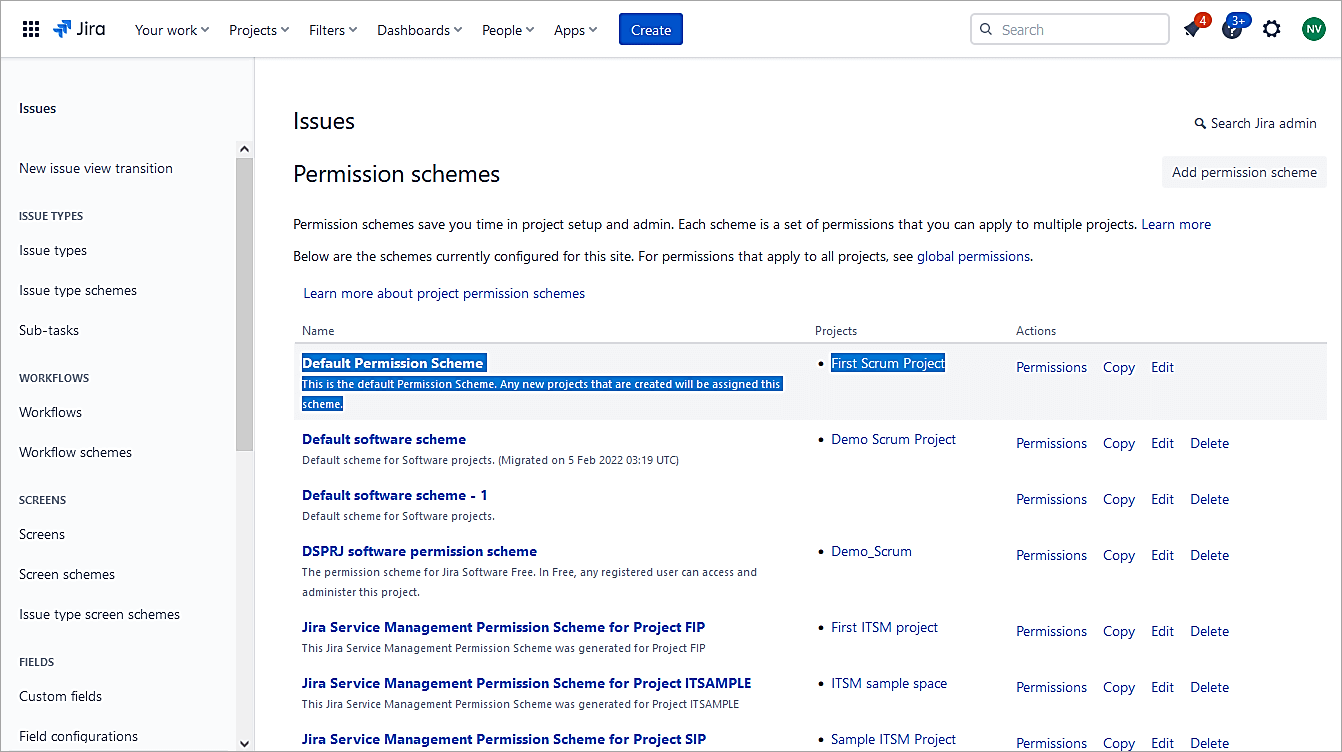Open the Filters dropdown
1342x752 pixels.
point(333,30)
